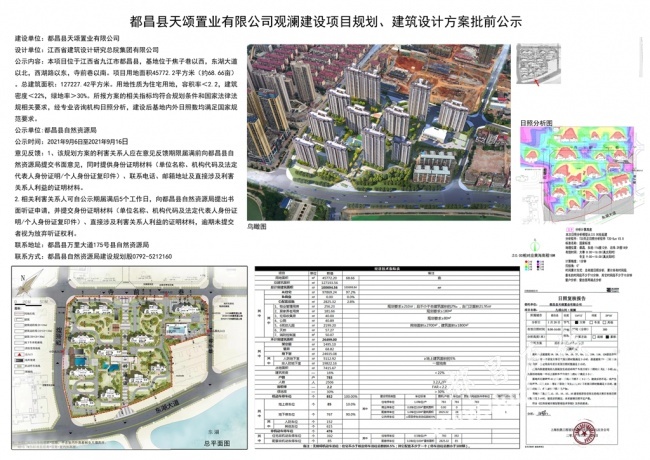
Task: Click the '日照复核报告' report title
Action: point(572,298)
